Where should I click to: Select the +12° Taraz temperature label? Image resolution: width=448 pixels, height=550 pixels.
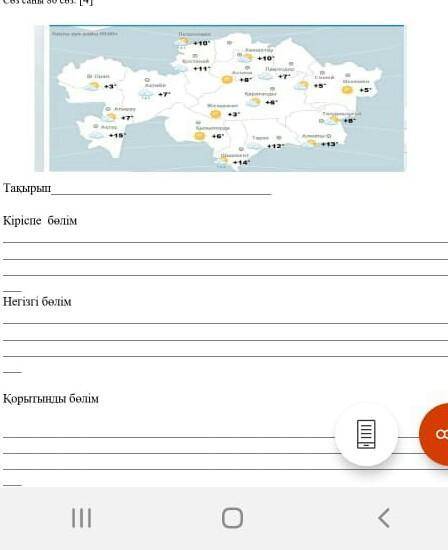point(276,146)
